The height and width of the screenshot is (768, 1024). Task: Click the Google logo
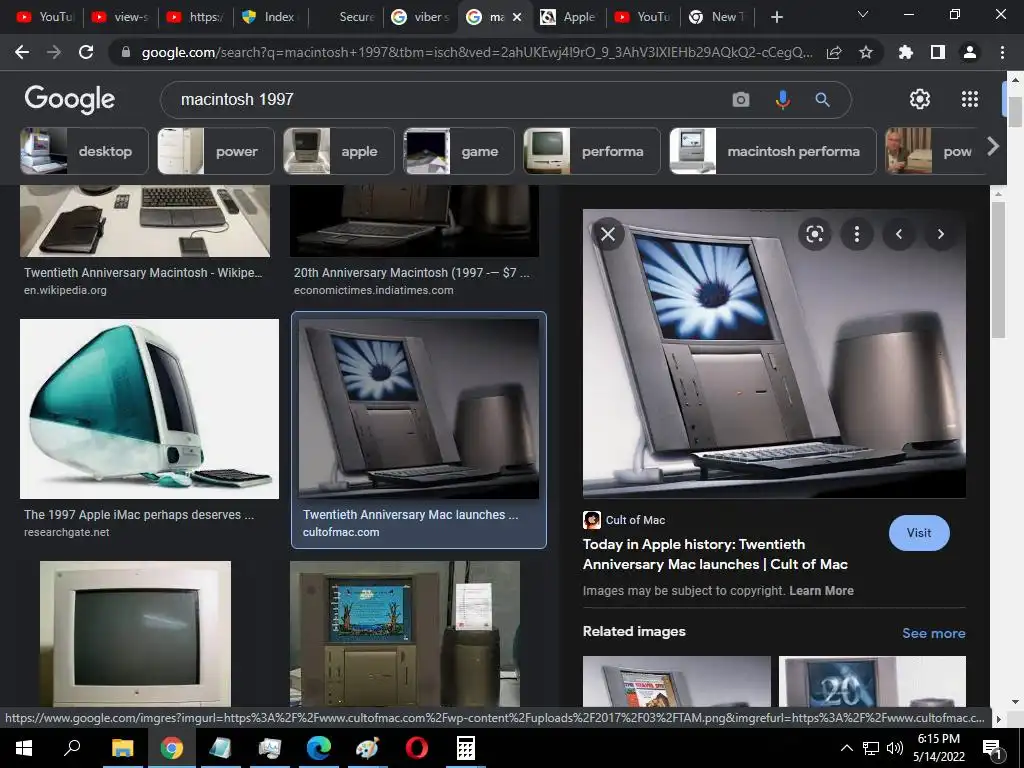[x=69, y=99]
